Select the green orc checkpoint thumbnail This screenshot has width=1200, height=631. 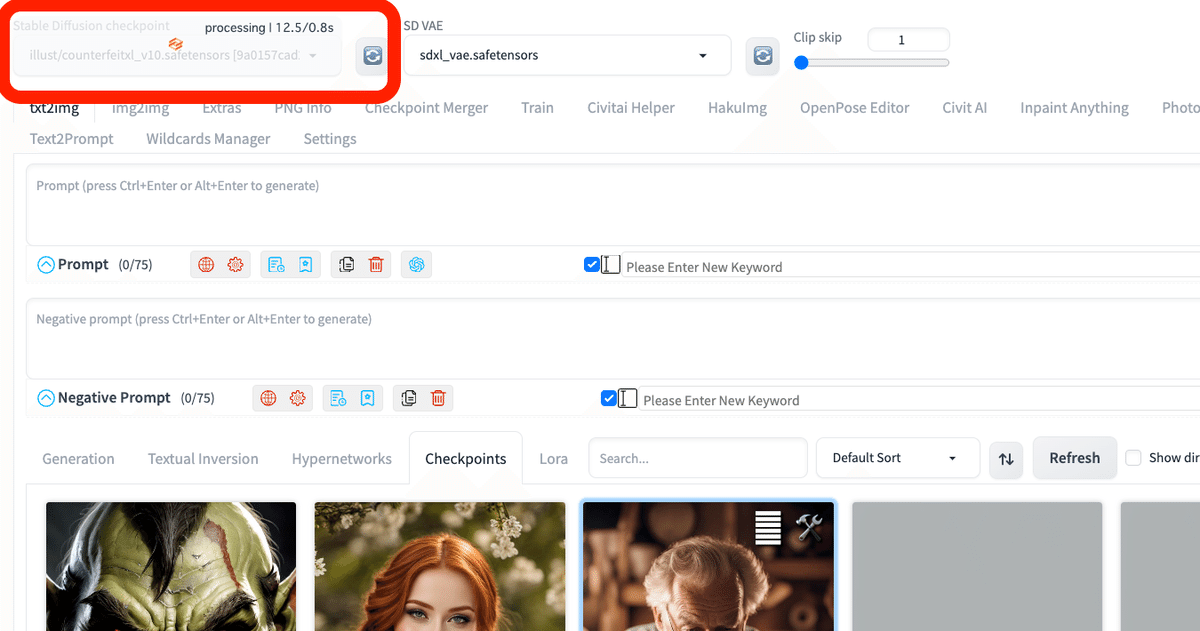171,566
